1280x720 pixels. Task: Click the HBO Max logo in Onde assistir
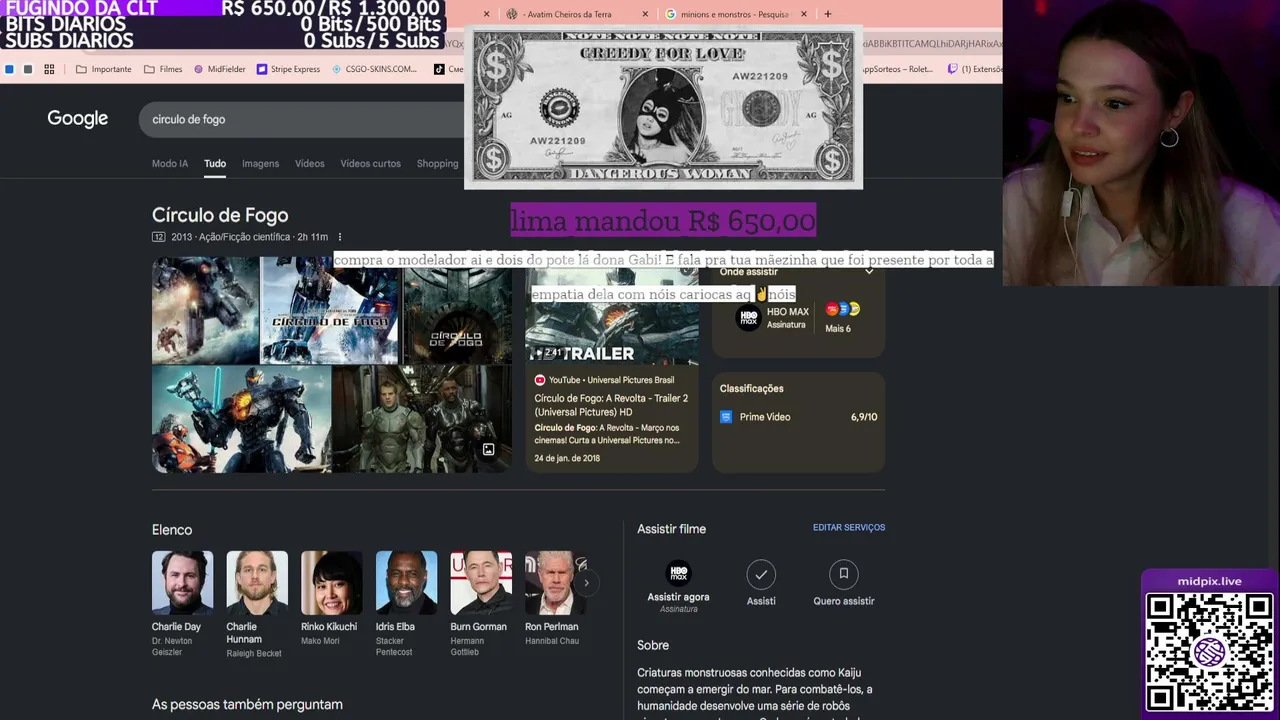coord(748,318)
